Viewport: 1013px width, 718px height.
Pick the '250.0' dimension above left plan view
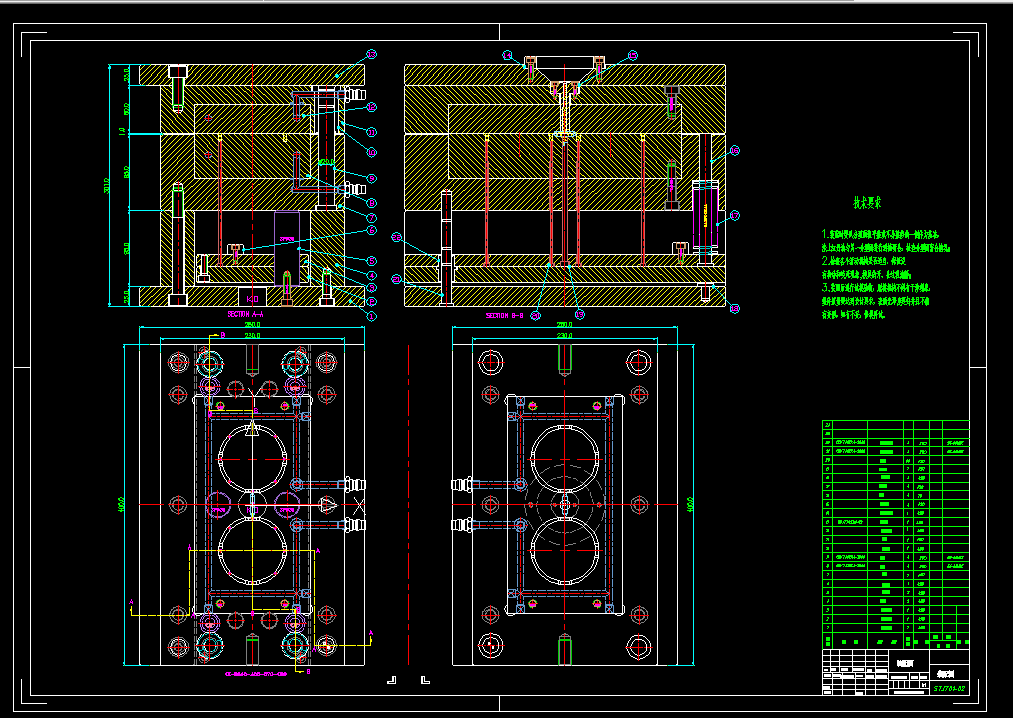coord(252,324)
